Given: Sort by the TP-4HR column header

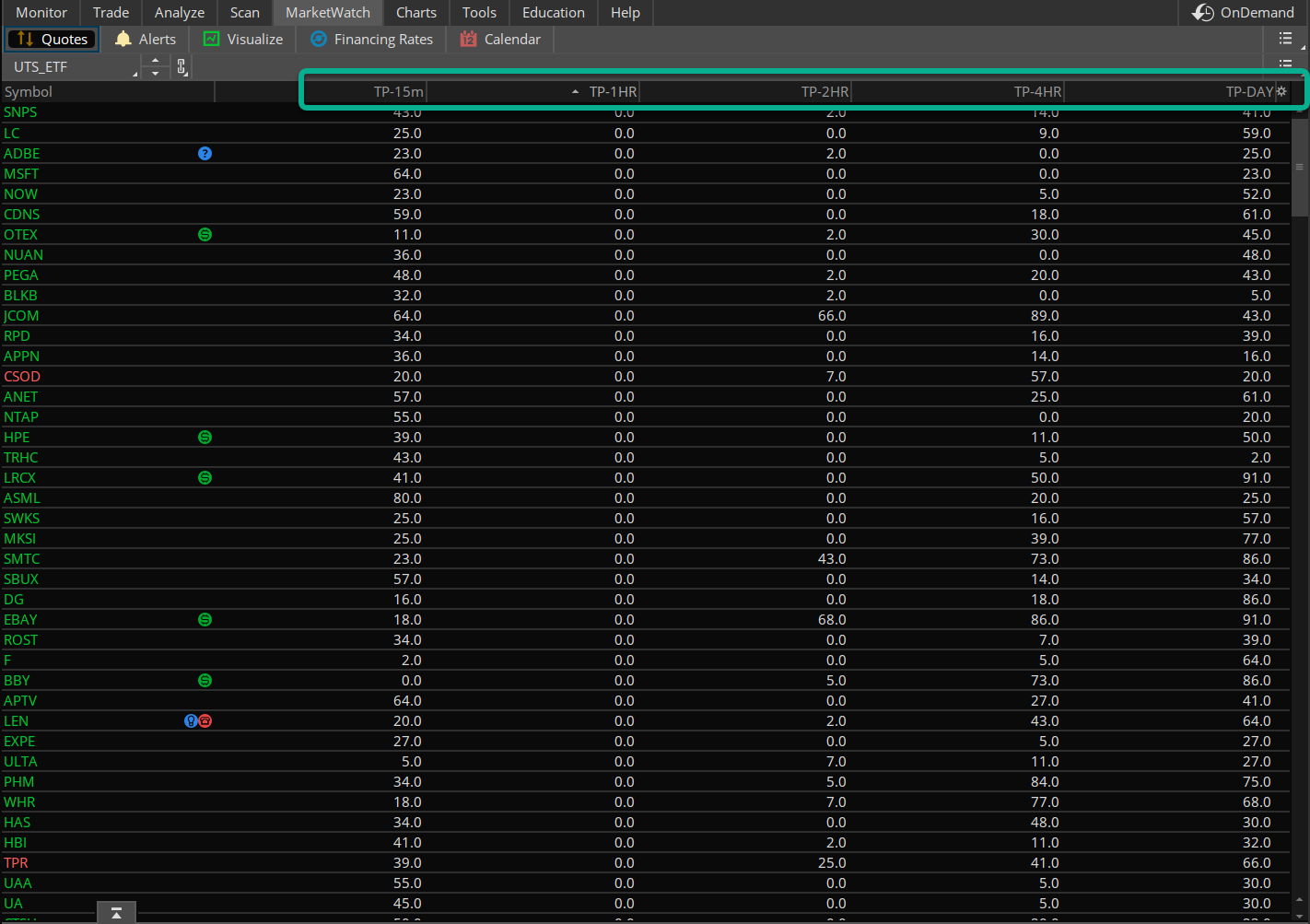Looking at the screenshot, I should click(x=958, y=92).
